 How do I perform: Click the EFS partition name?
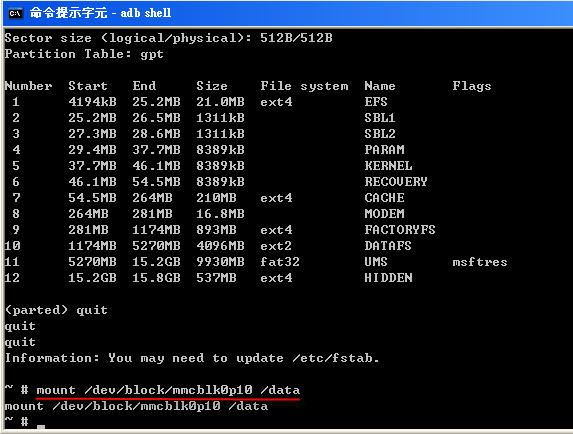(376, 102)
